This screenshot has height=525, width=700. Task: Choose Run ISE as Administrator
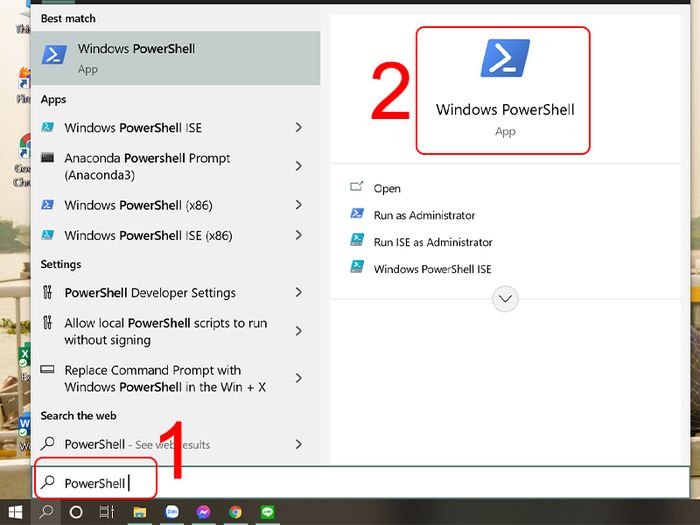[433, 242]
